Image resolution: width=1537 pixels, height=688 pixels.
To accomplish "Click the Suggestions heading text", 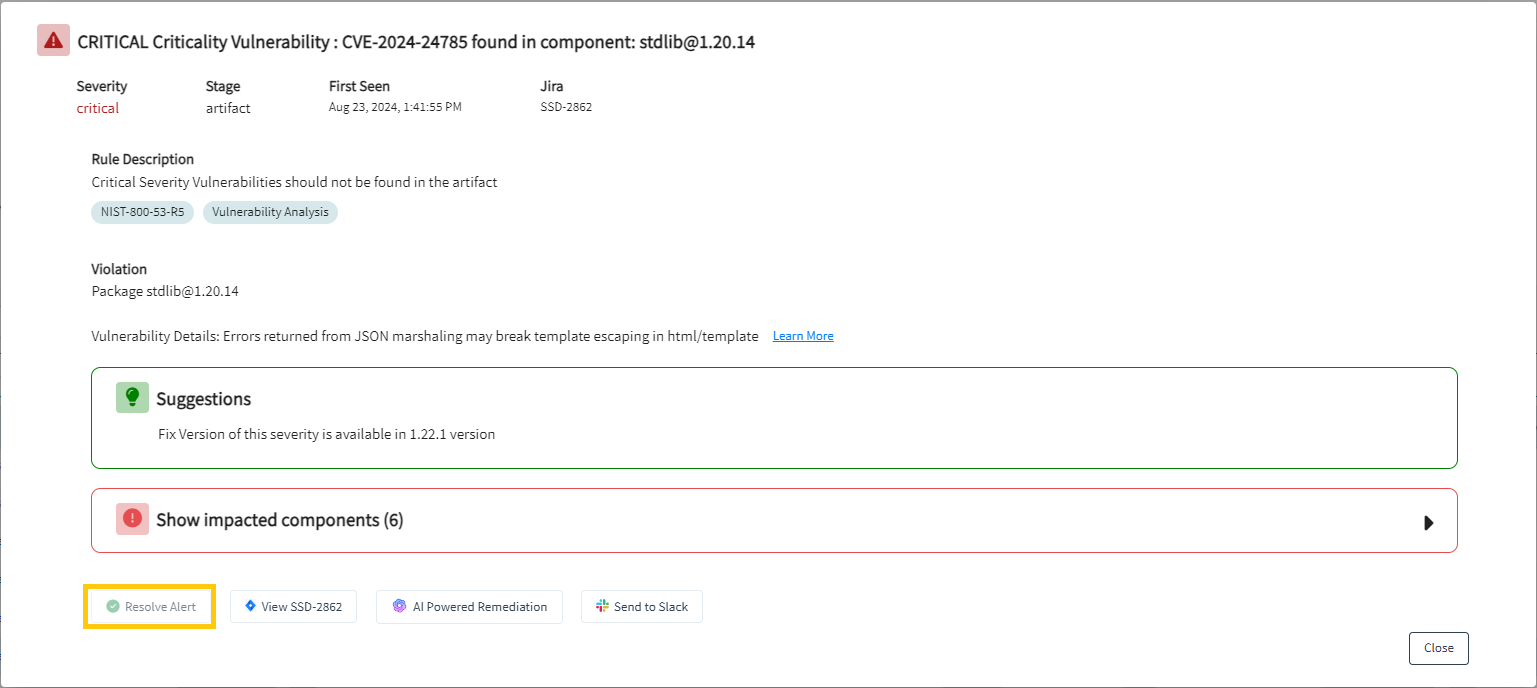I will point(204,399).
